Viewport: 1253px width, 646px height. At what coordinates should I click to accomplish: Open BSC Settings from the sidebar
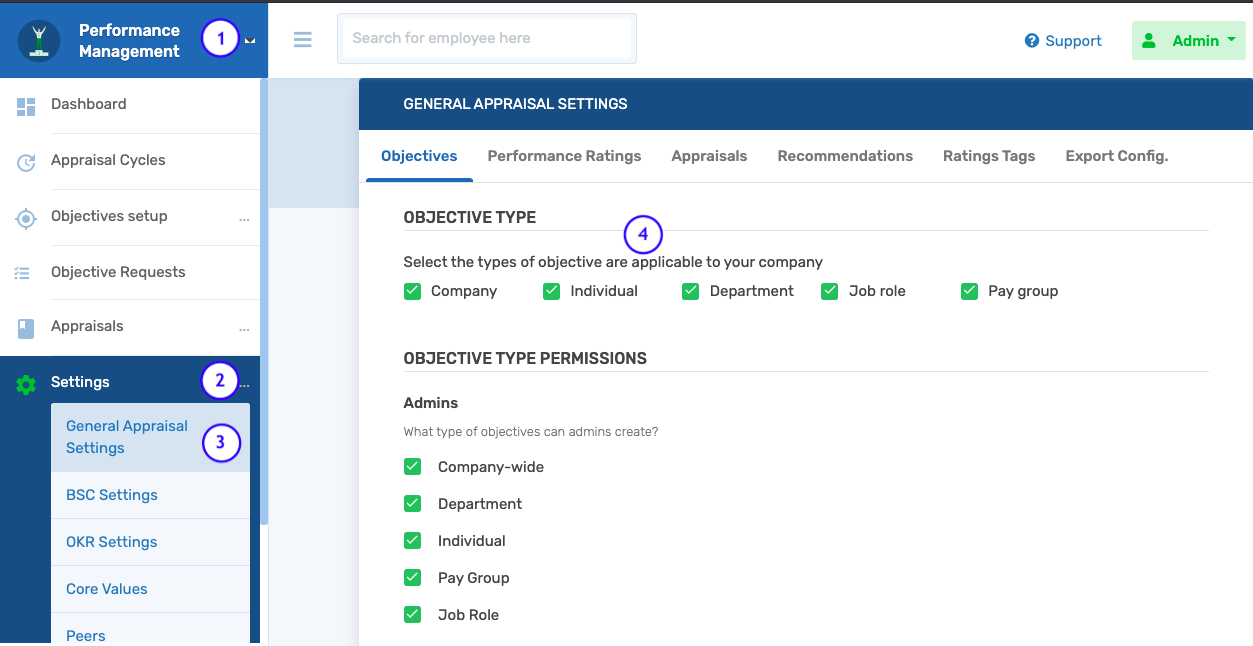[111, 495]
